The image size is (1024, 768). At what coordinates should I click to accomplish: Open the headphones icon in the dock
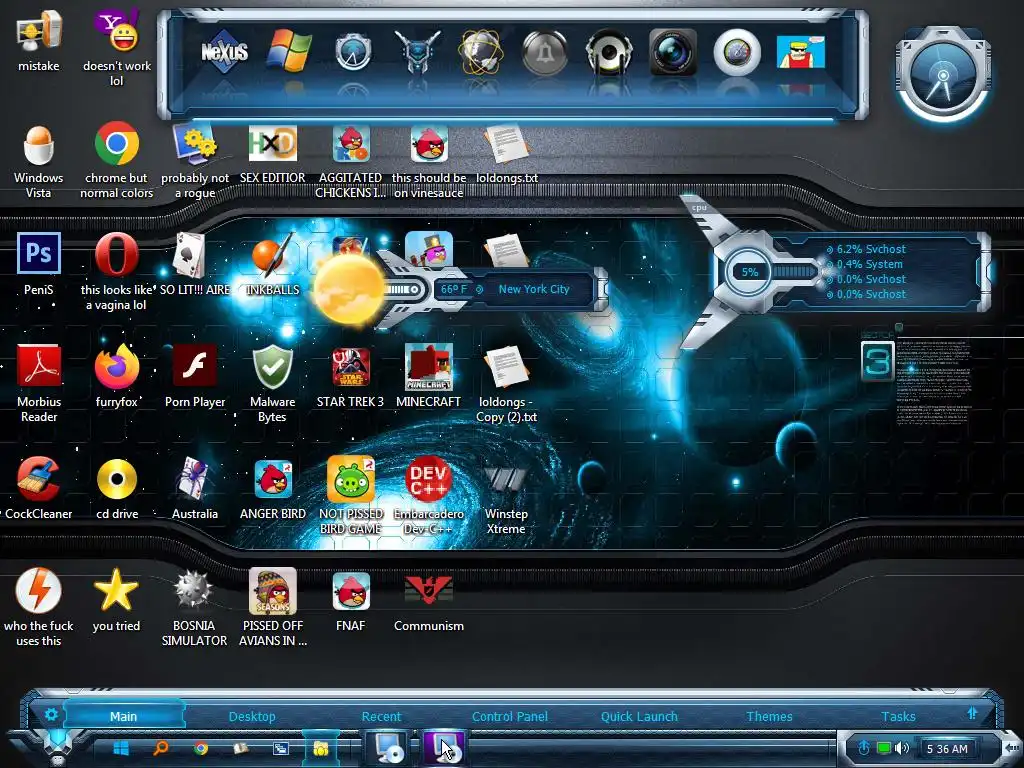click(x=609, y=52)
